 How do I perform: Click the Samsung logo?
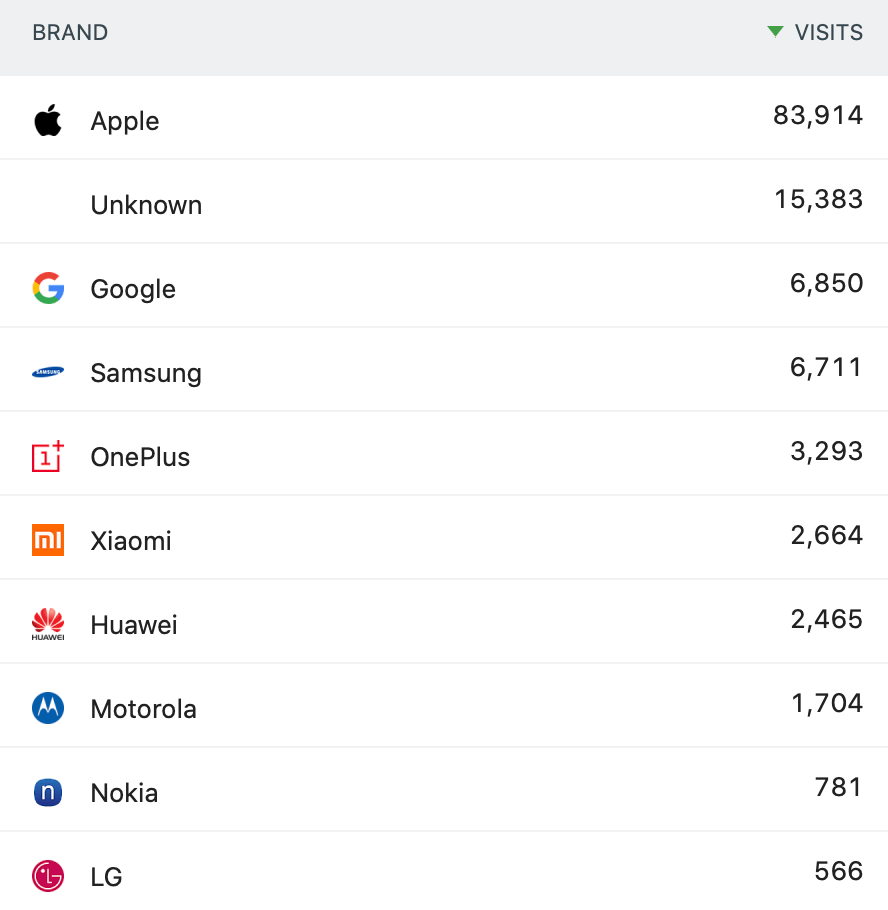[47, 371]
